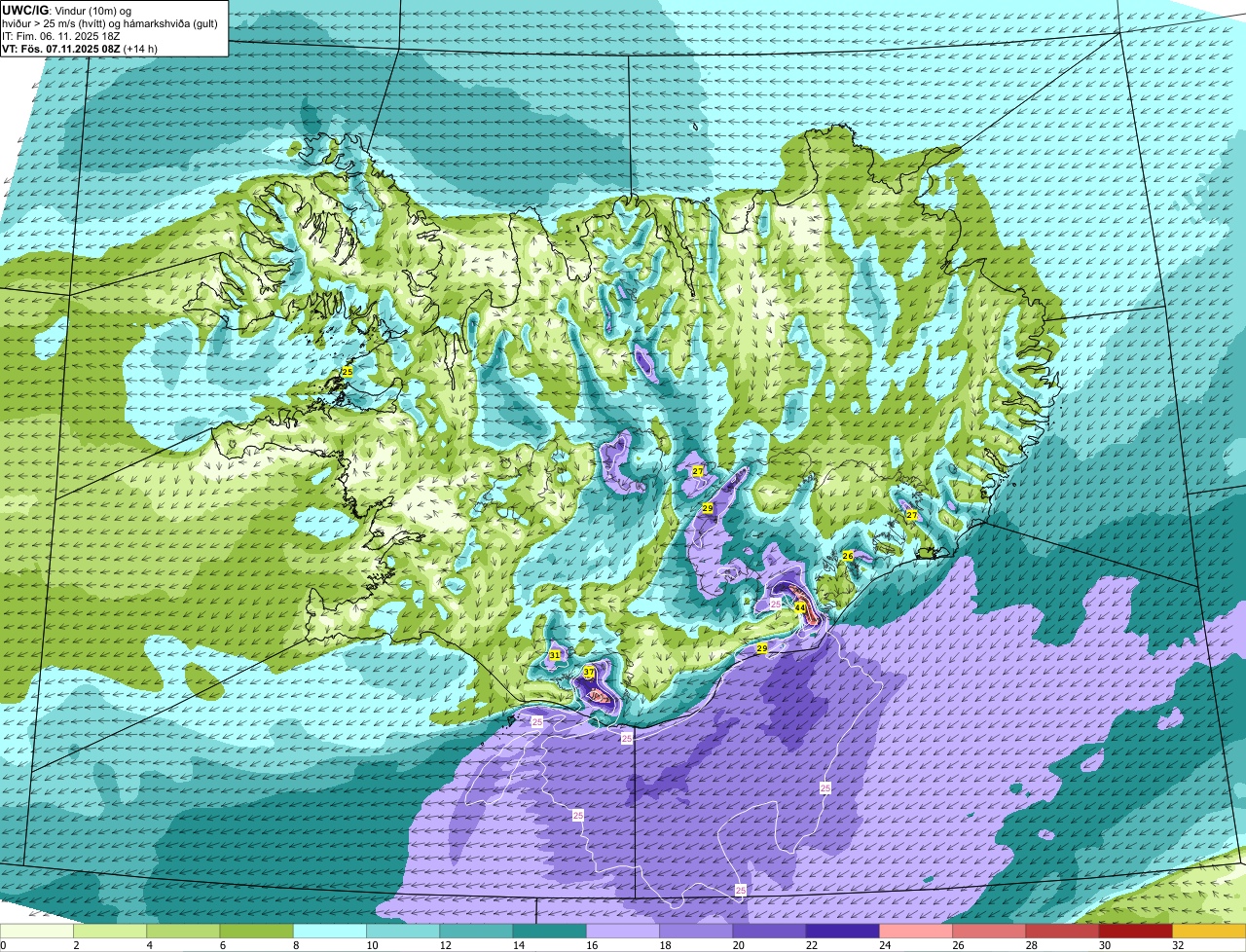Click the purple 18–20 m/s legend swatch

(x=696, y=932)
